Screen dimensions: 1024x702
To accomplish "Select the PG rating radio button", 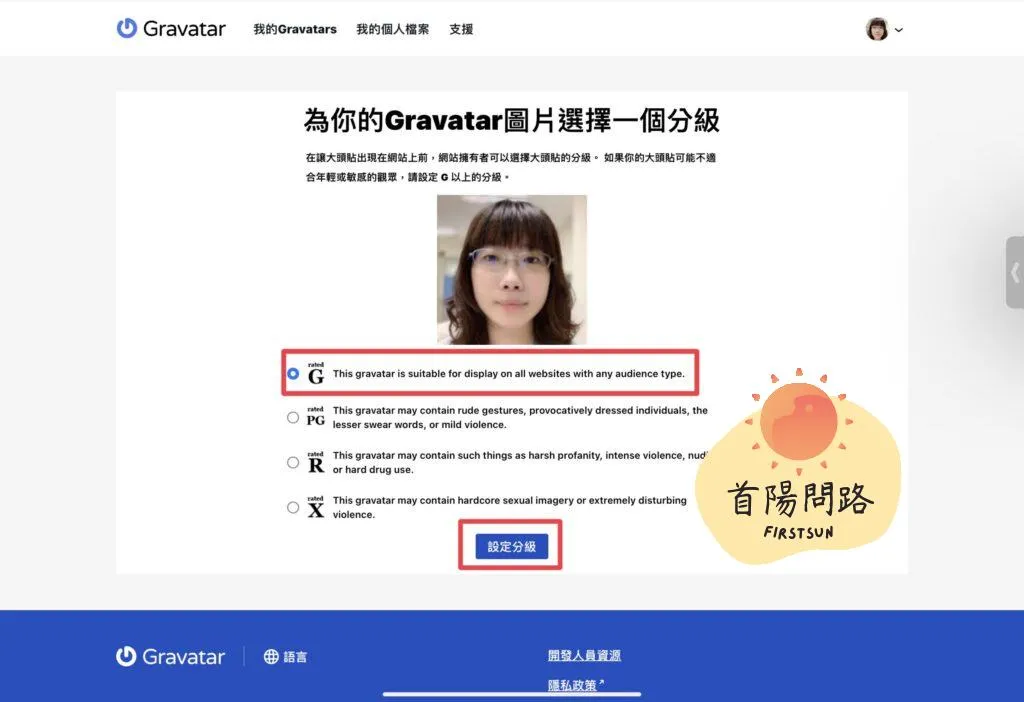I will click(293, 418).
